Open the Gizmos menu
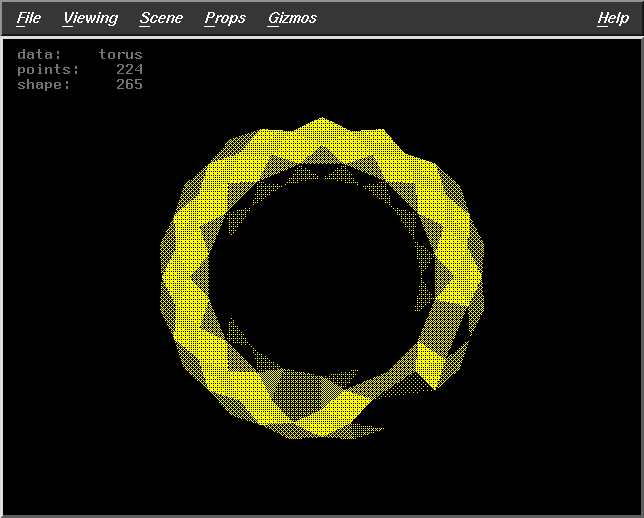Image resolution: width=644 pixels, height=518 pixels. click(x=292, y=18)
